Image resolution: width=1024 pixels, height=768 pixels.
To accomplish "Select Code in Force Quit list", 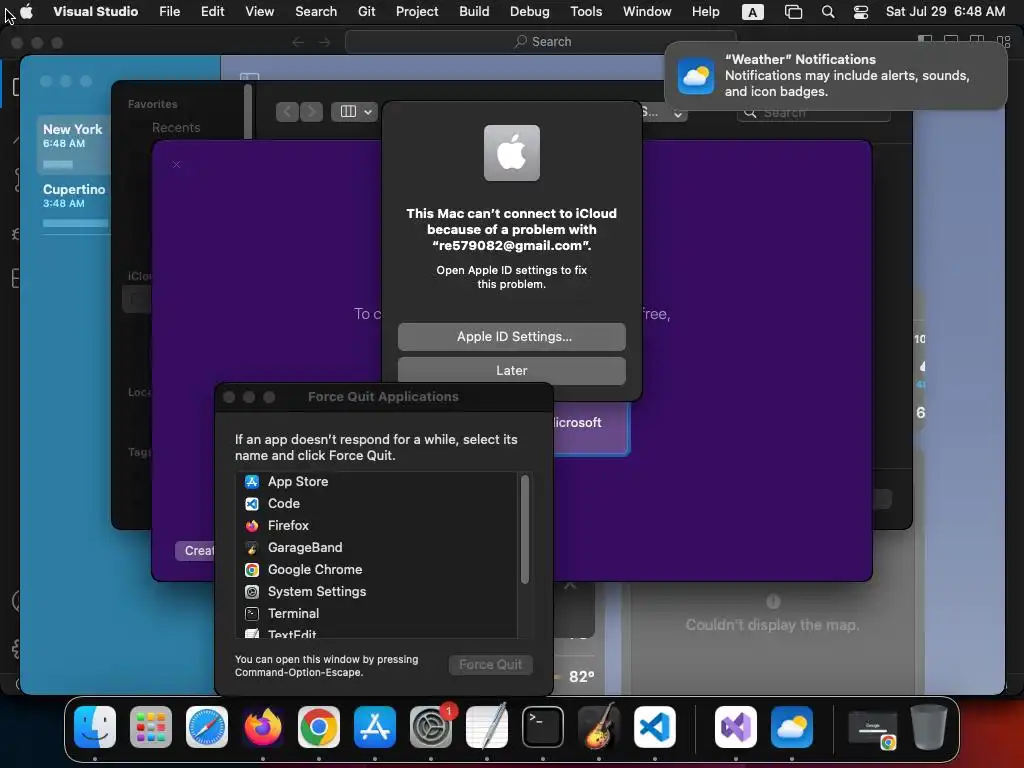I will 377,504.
